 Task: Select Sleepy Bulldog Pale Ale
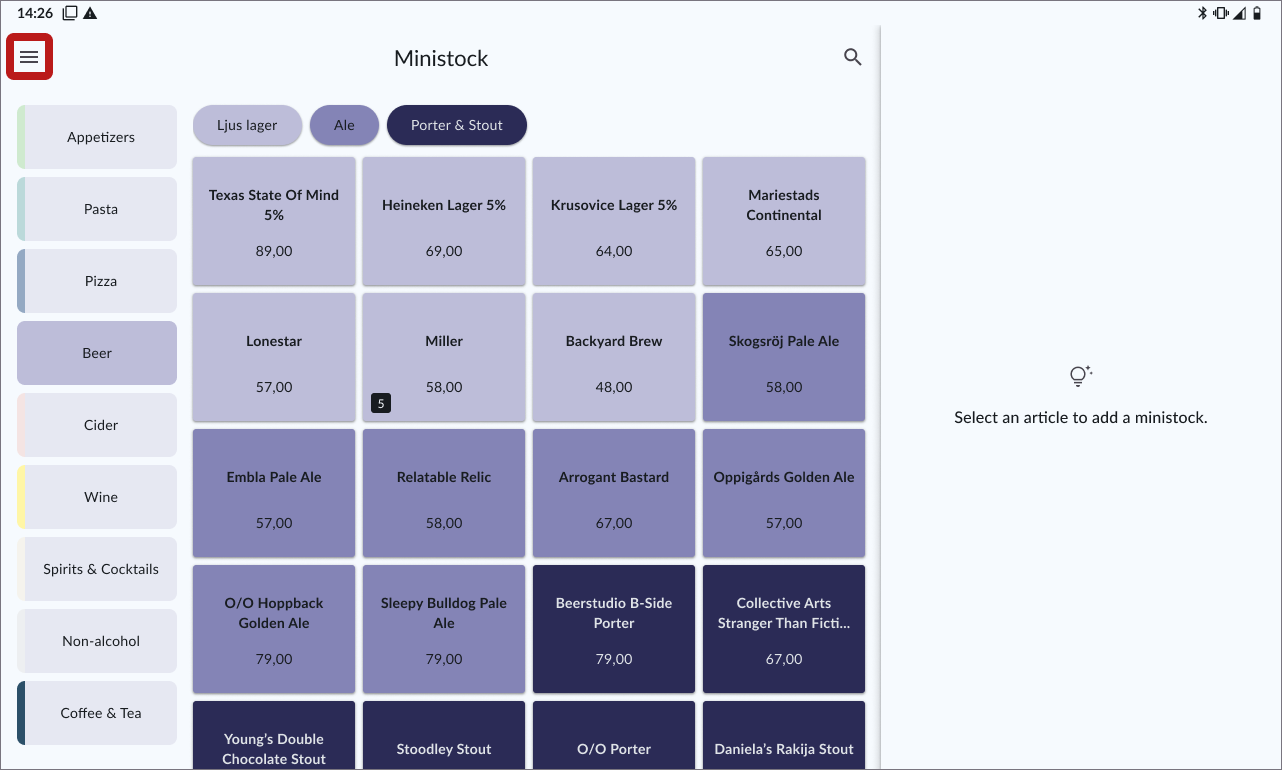click(x=444, y=629)
